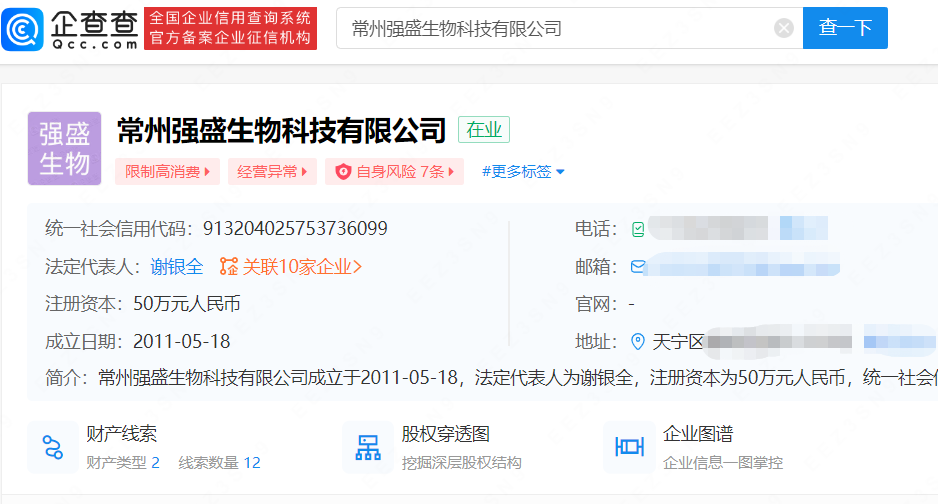This screenshot has height=504, width=938.
Task: Click the shield icon in 自身风险 tag
Action: click(343, 172)
